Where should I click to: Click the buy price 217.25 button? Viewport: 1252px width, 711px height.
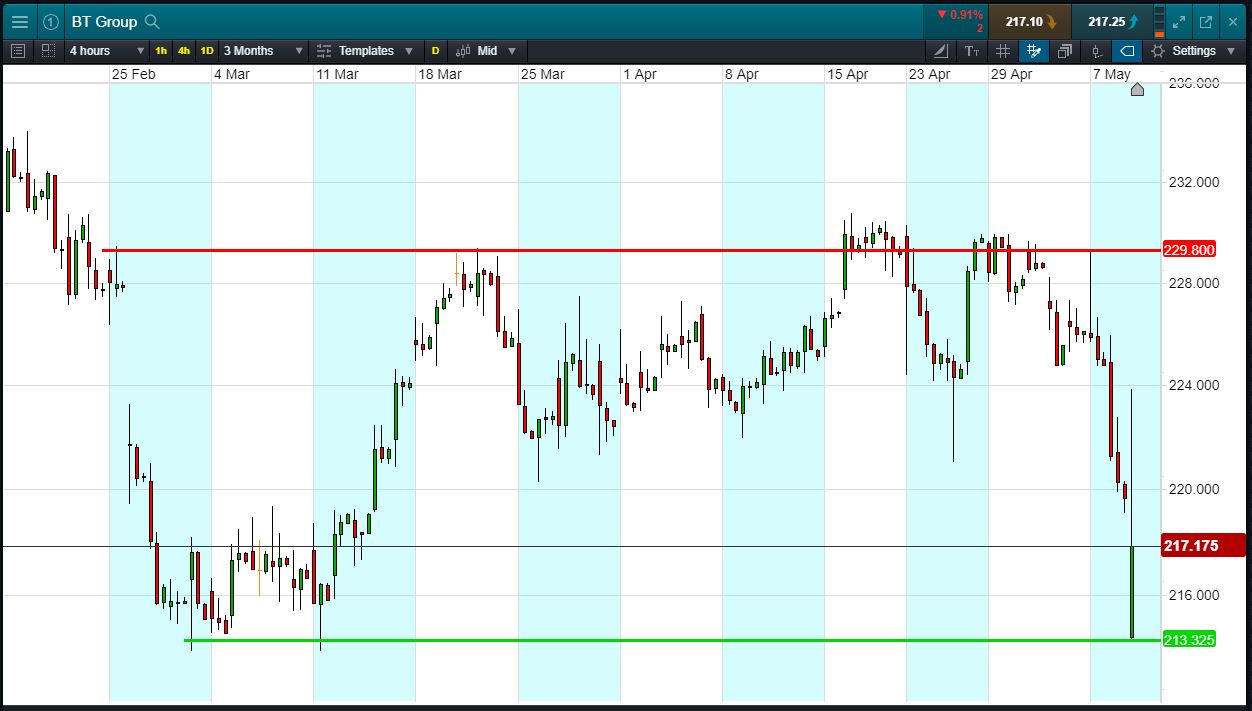pos(1111,21)
